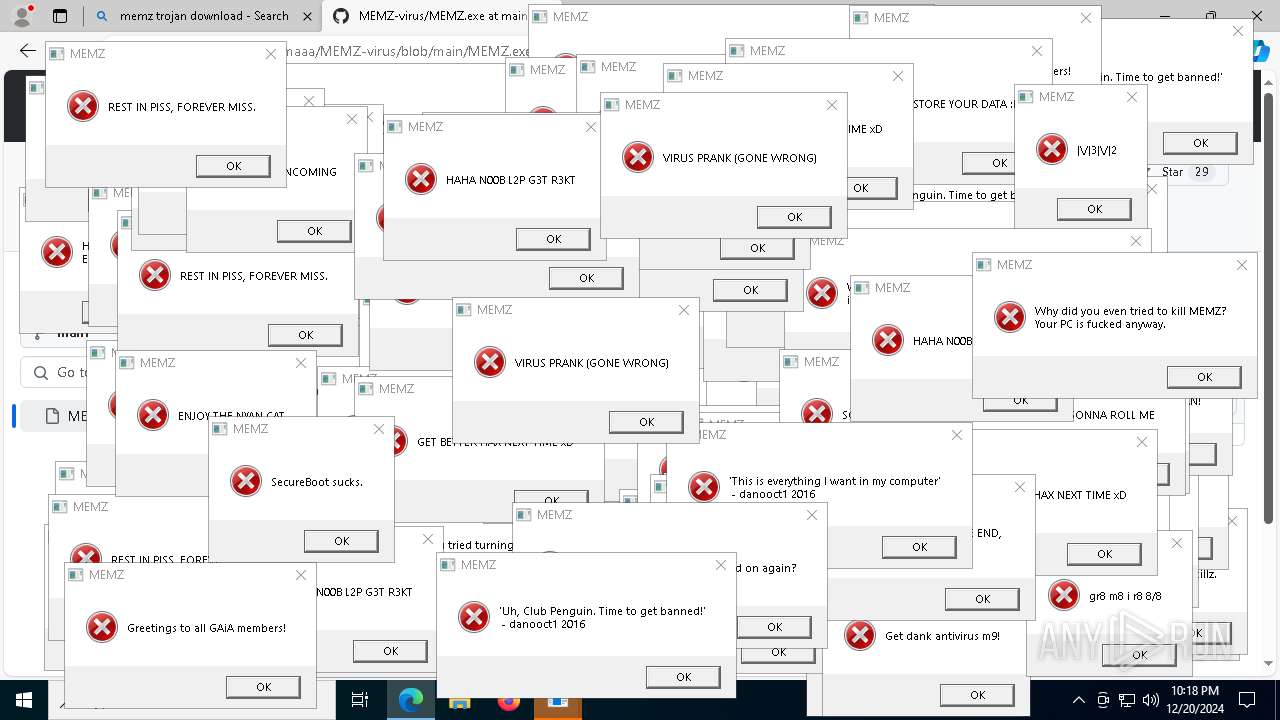Click OK in the 'on again?' dialog
Screen dimensions: 1280x720
point(774,627)
